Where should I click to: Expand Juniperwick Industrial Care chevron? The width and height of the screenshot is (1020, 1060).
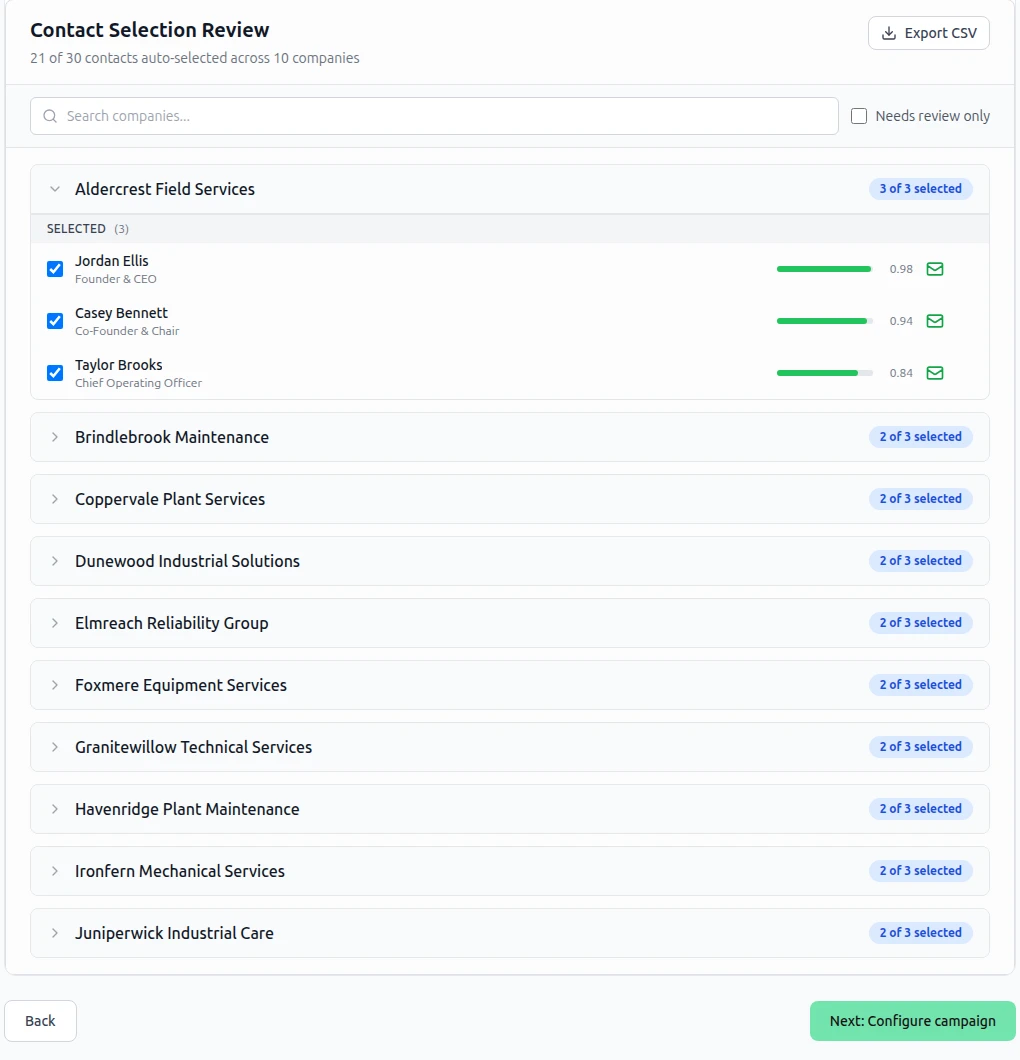[x=55, y=933]
